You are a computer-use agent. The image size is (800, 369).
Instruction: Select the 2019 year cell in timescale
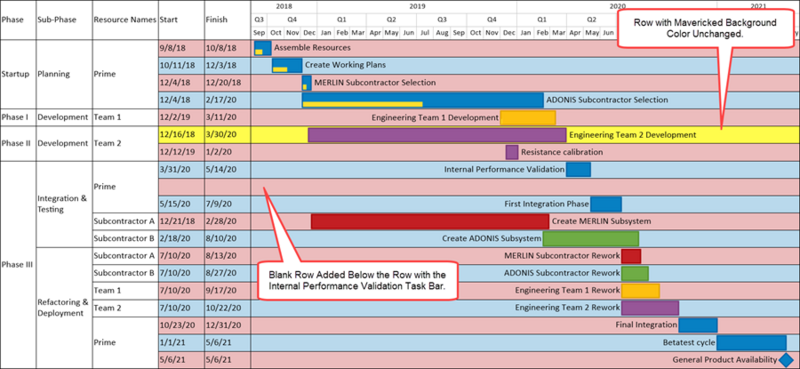tap(417, 7)
